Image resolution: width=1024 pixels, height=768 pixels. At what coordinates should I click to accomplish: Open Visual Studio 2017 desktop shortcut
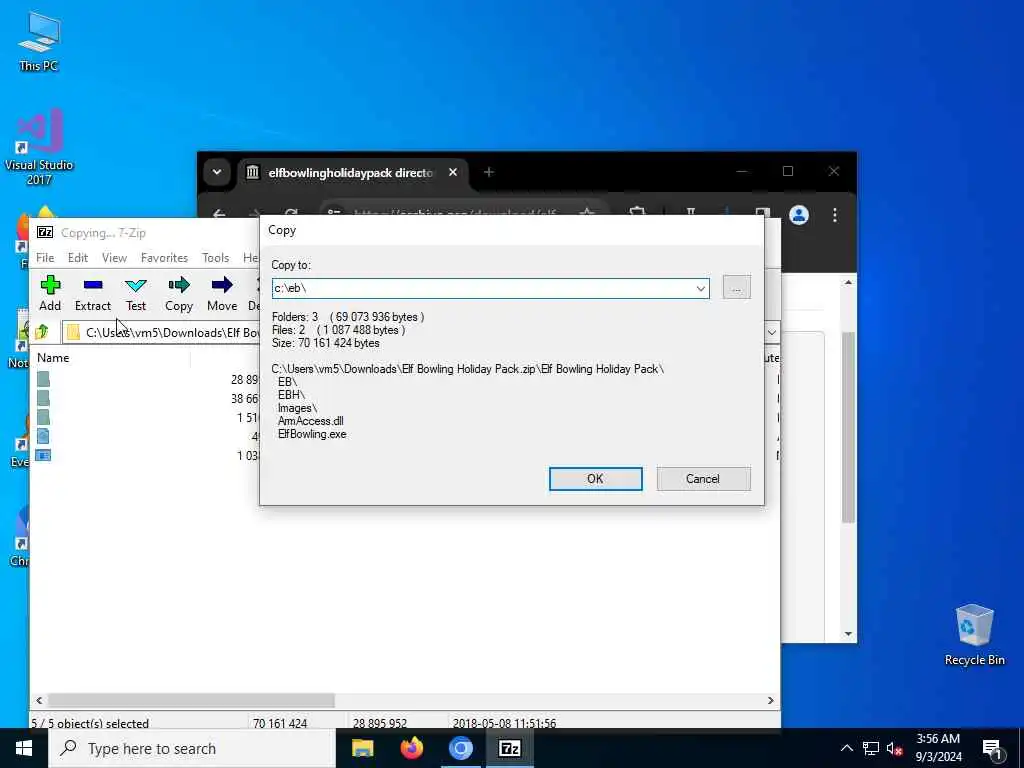[x=39, y=147]
